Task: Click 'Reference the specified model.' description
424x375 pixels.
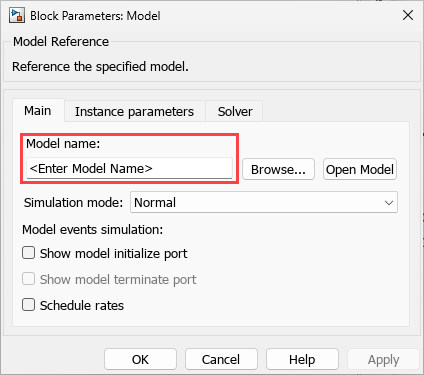Action: 100,67
